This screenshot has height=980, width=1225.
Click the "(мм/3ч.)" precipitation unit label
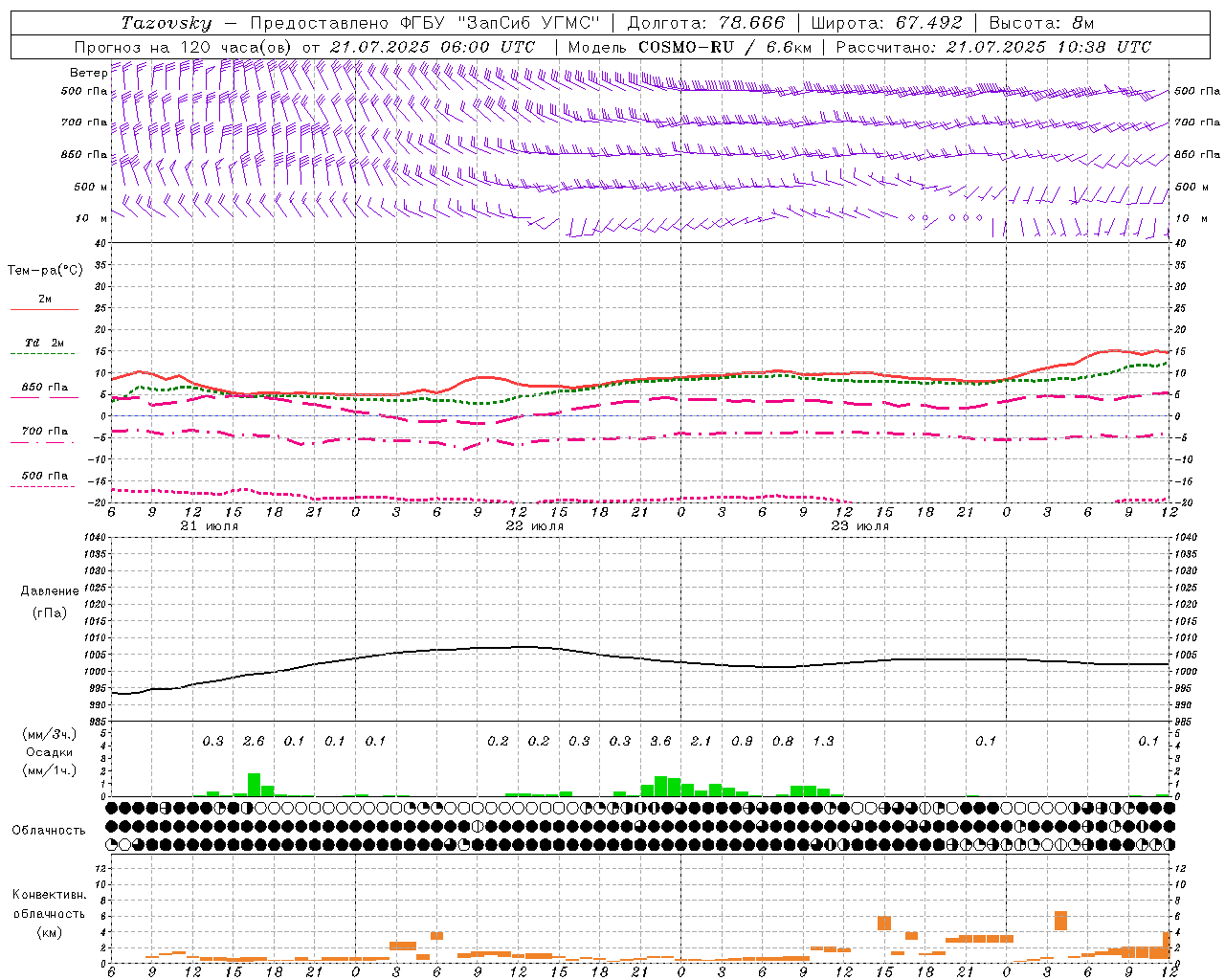click(49, 734)
